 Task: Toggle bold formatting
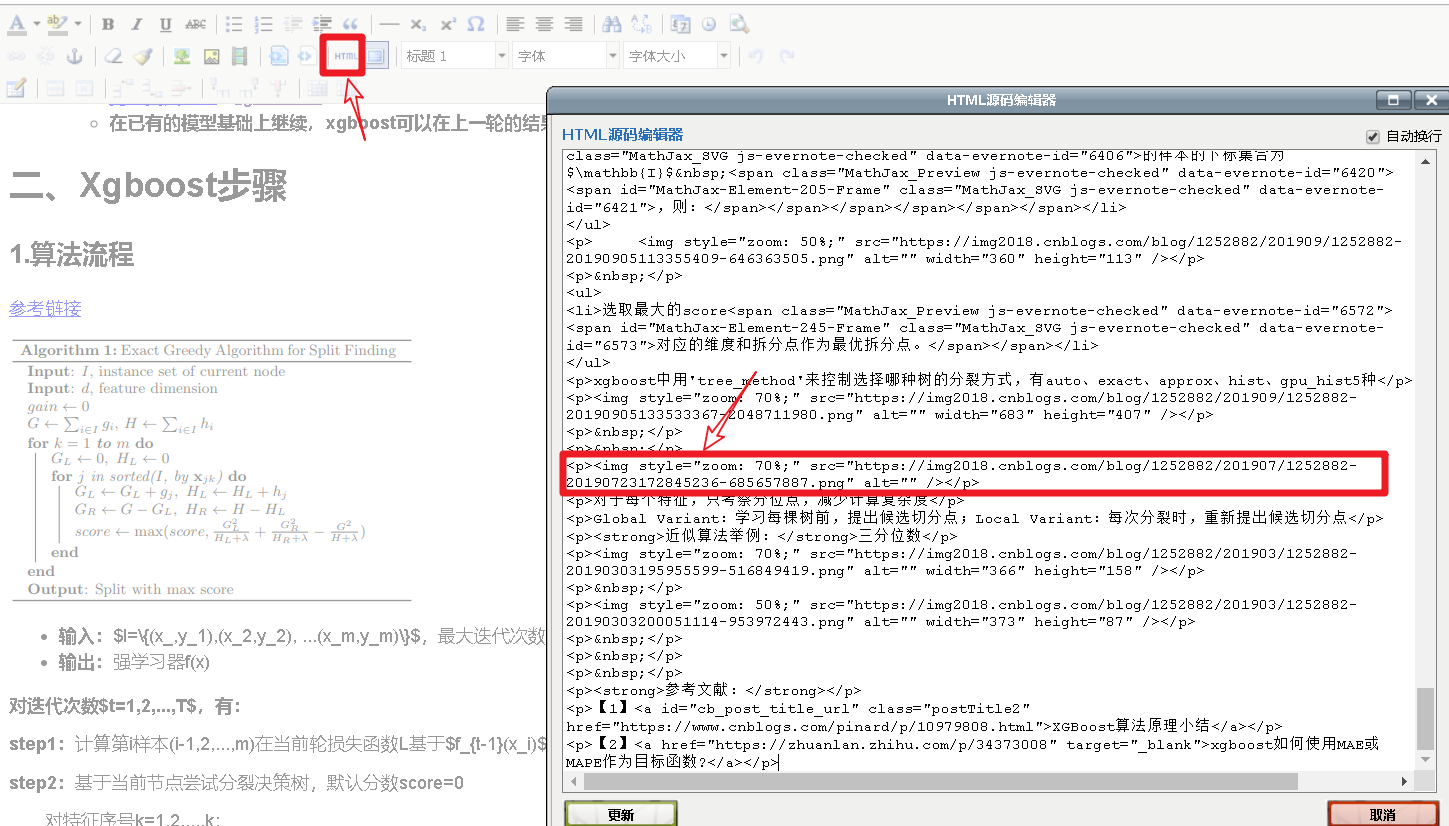108,24
